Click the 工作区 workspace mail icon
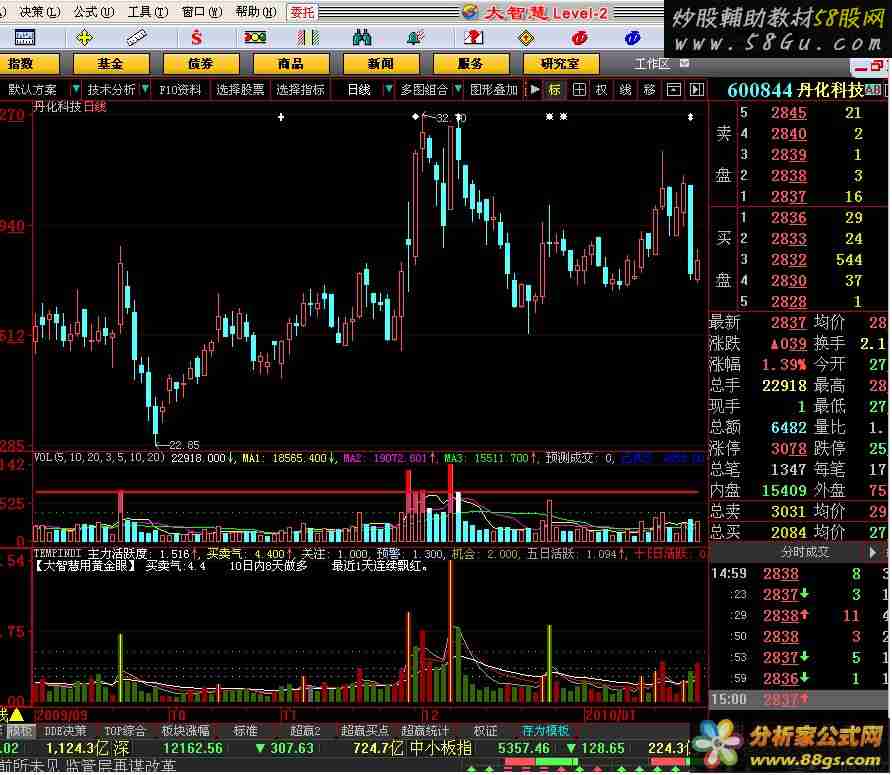 [685, 63]
